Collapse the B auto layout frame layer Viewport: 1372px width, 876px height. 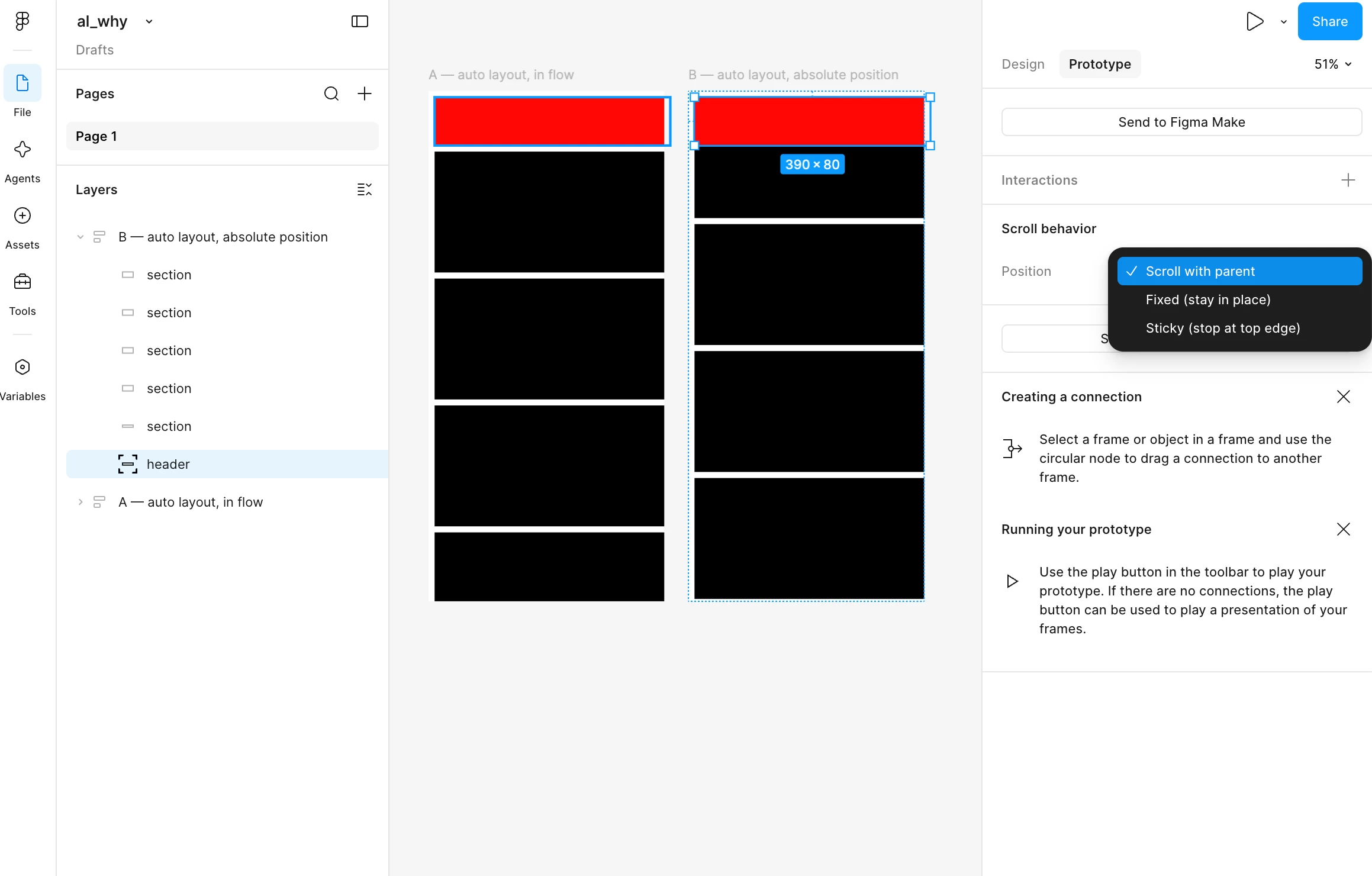pyautogui.click(x=80, y=237)
